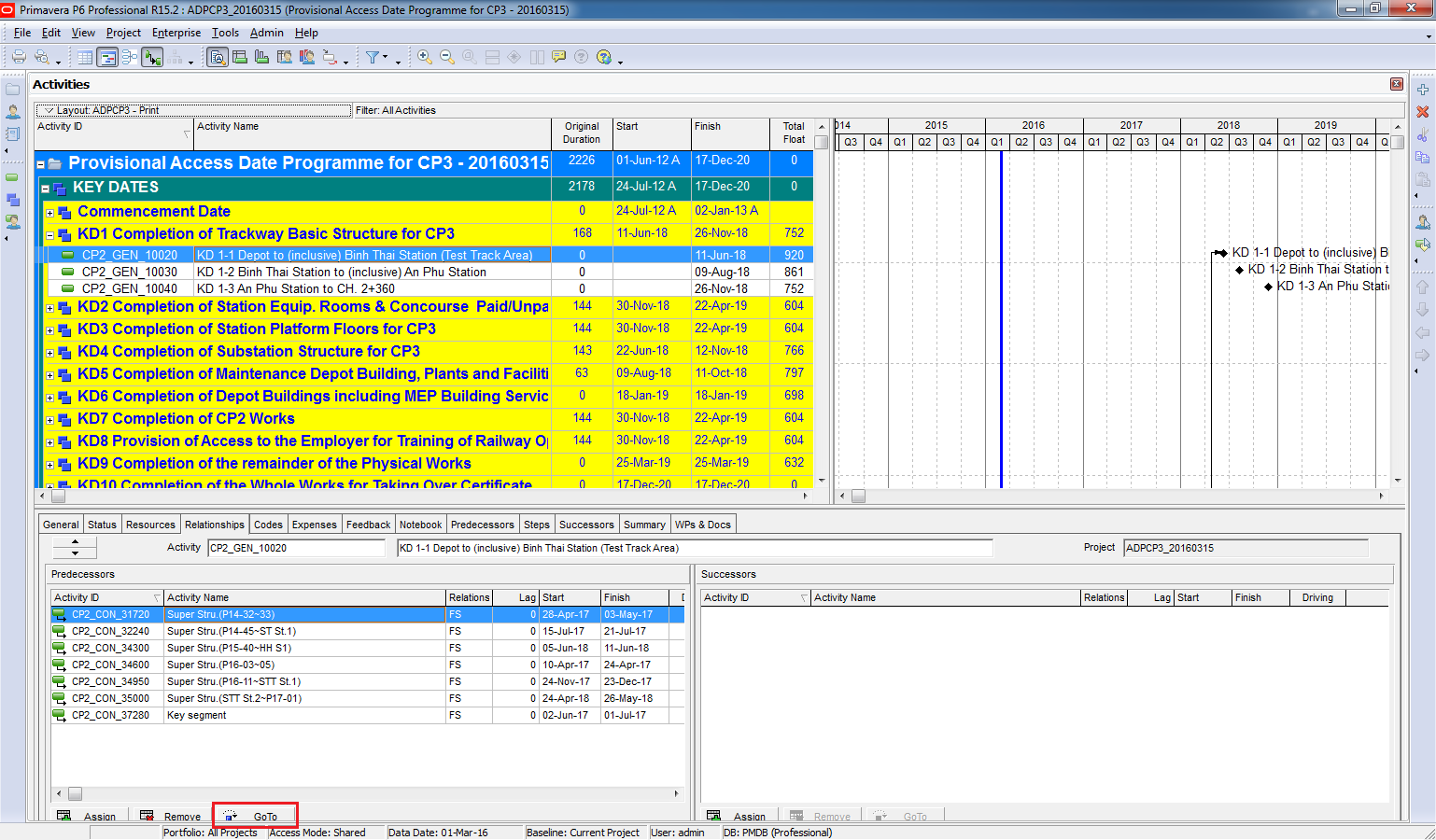
Task: Open the Filter funnel tool
Action: 373,57
